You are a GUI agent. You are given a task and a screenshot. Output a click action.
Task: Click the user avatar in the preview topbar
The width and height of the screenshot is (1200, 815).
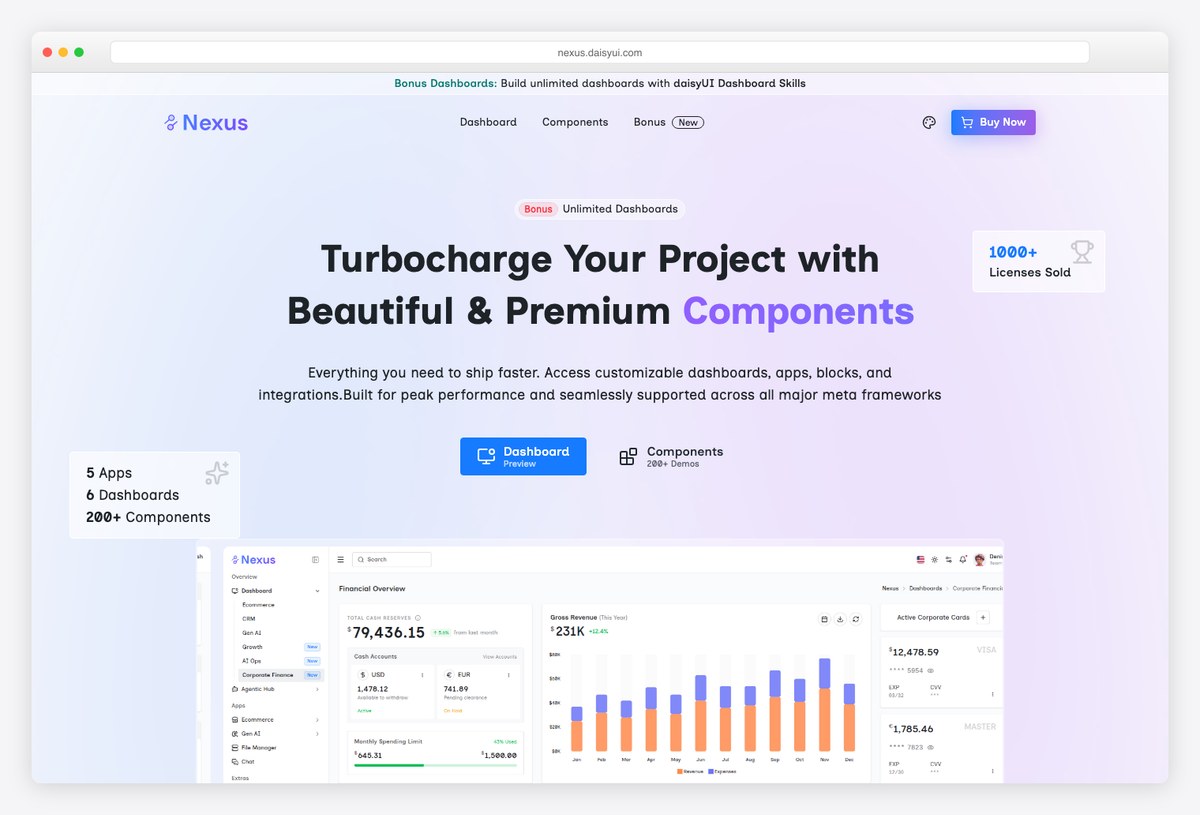tap(980, 560)
